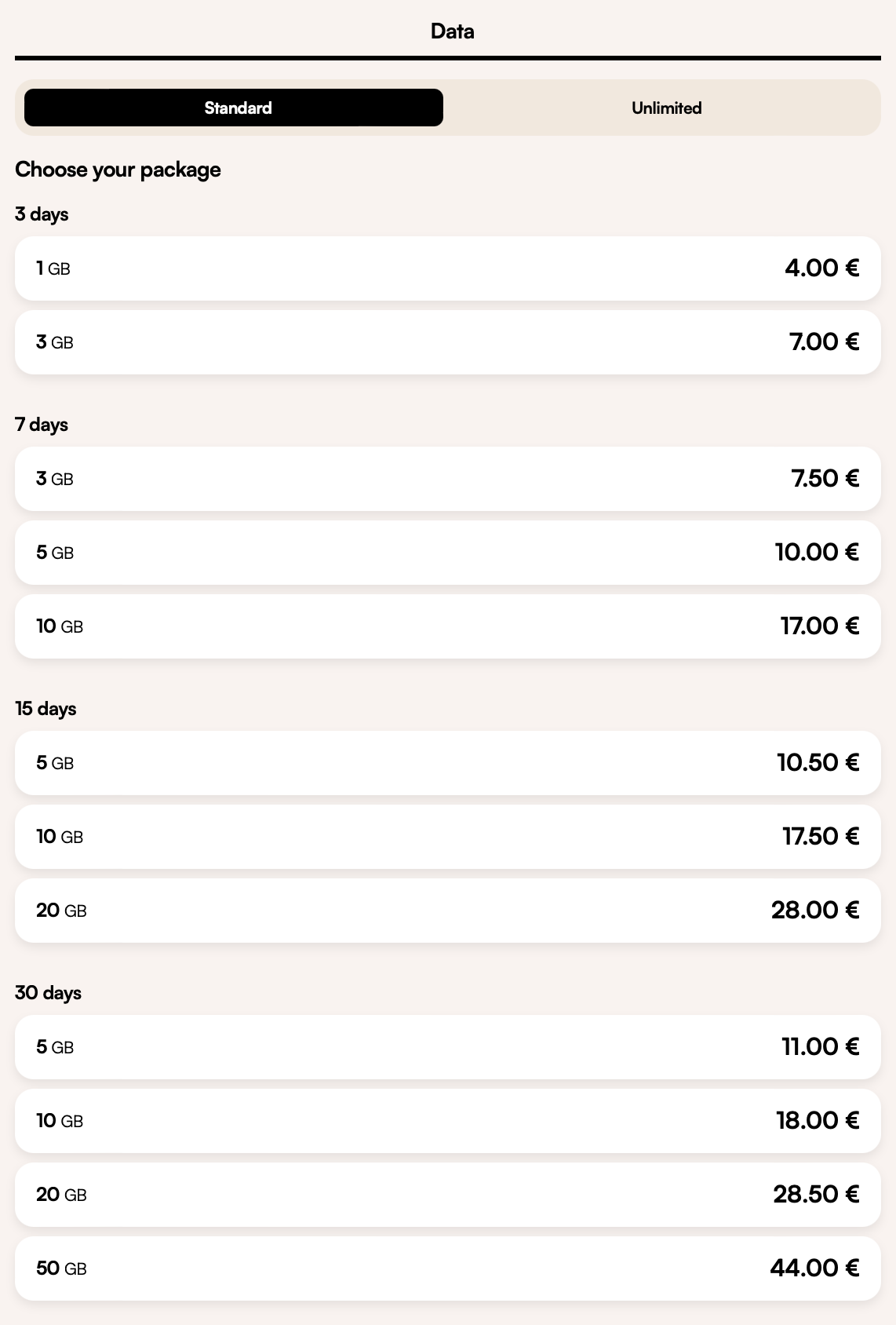Viewport: 896px width, 1325px height.
Task: Click the "15 days" section label
Action: pos(46,709)
